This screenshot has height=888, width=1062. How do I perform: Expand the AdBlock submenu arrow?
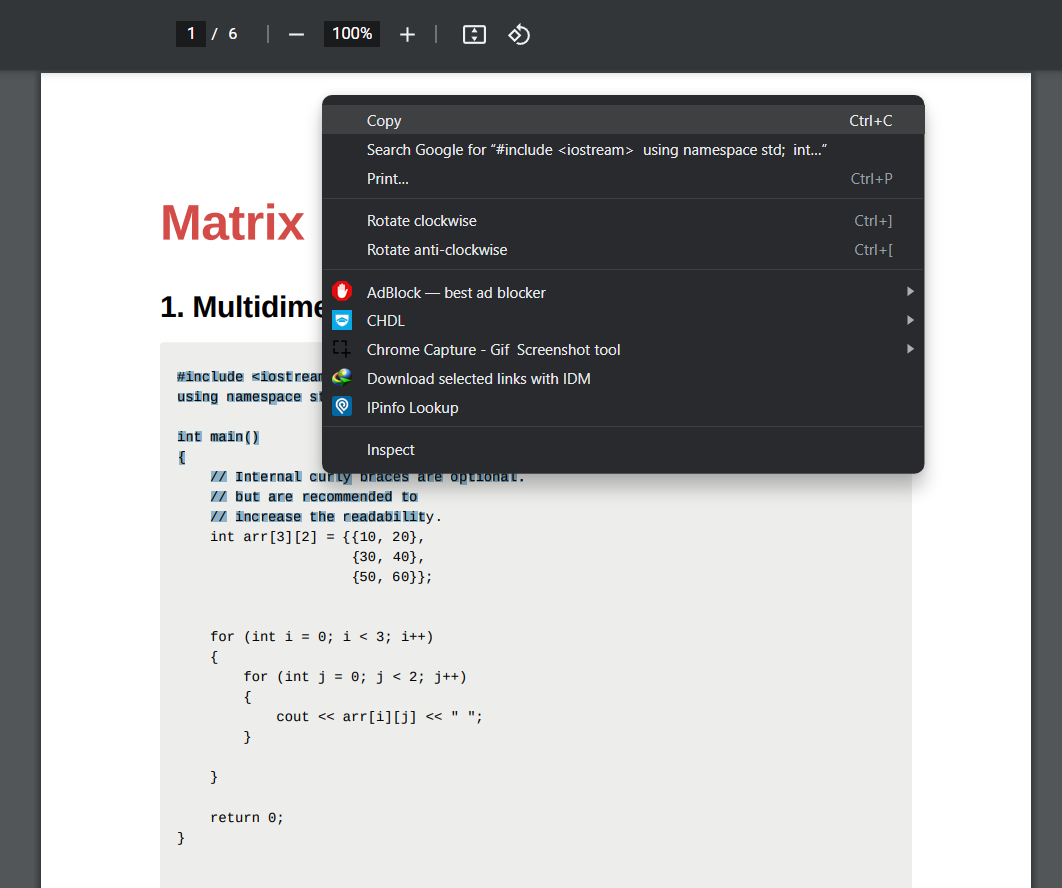pyautogui.click(x=910, y=291)
